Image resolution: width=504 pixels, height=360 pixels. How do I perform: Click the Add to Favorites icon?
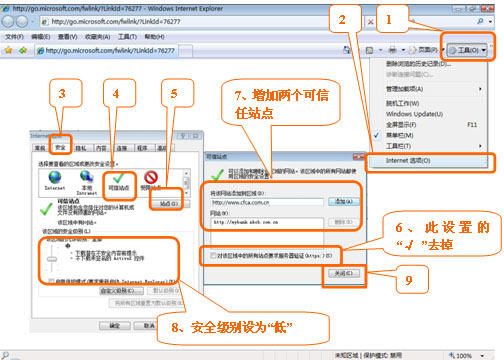(x=23, y=50)
